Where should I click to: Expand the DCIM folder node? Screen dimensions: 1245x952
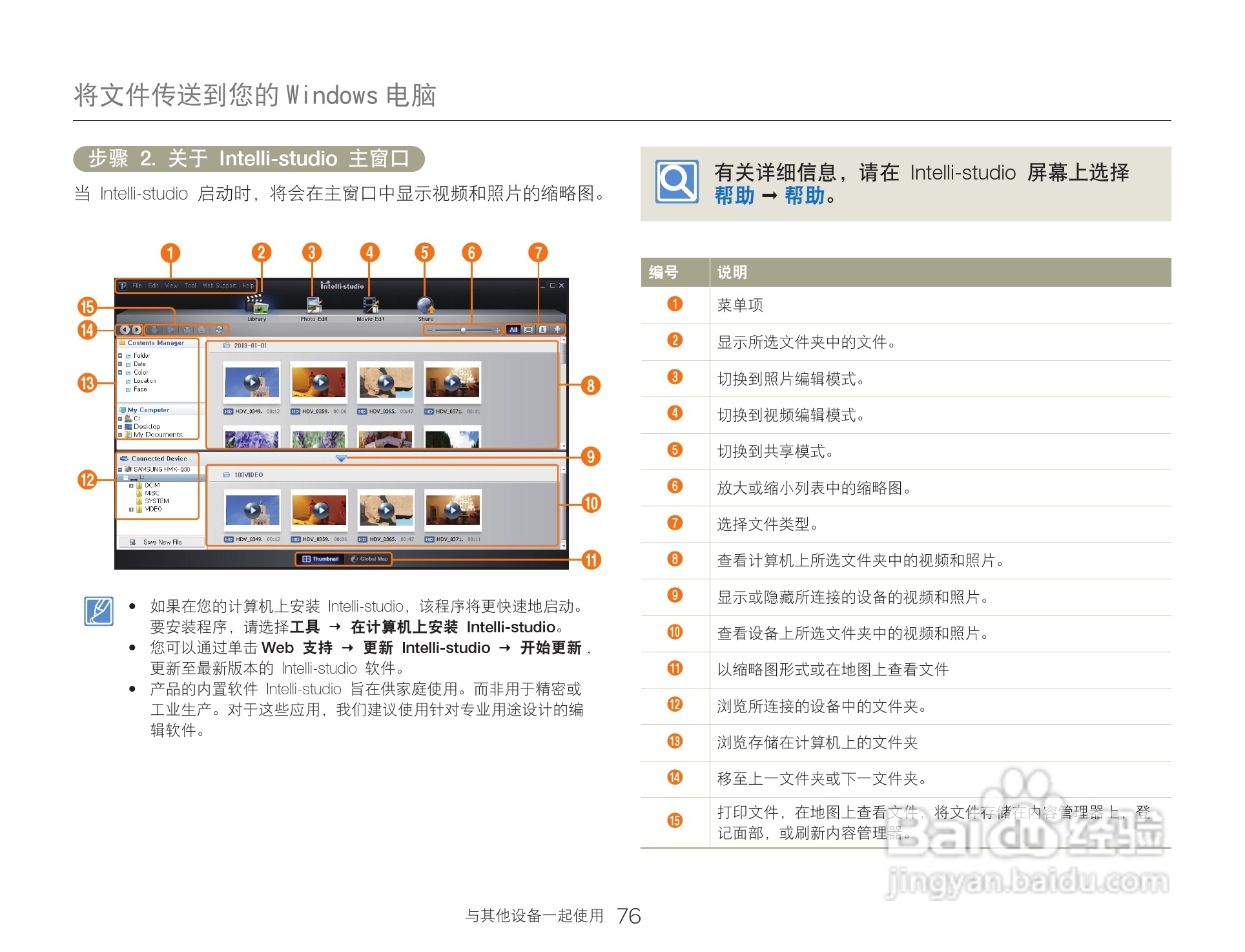pos(131,486)
